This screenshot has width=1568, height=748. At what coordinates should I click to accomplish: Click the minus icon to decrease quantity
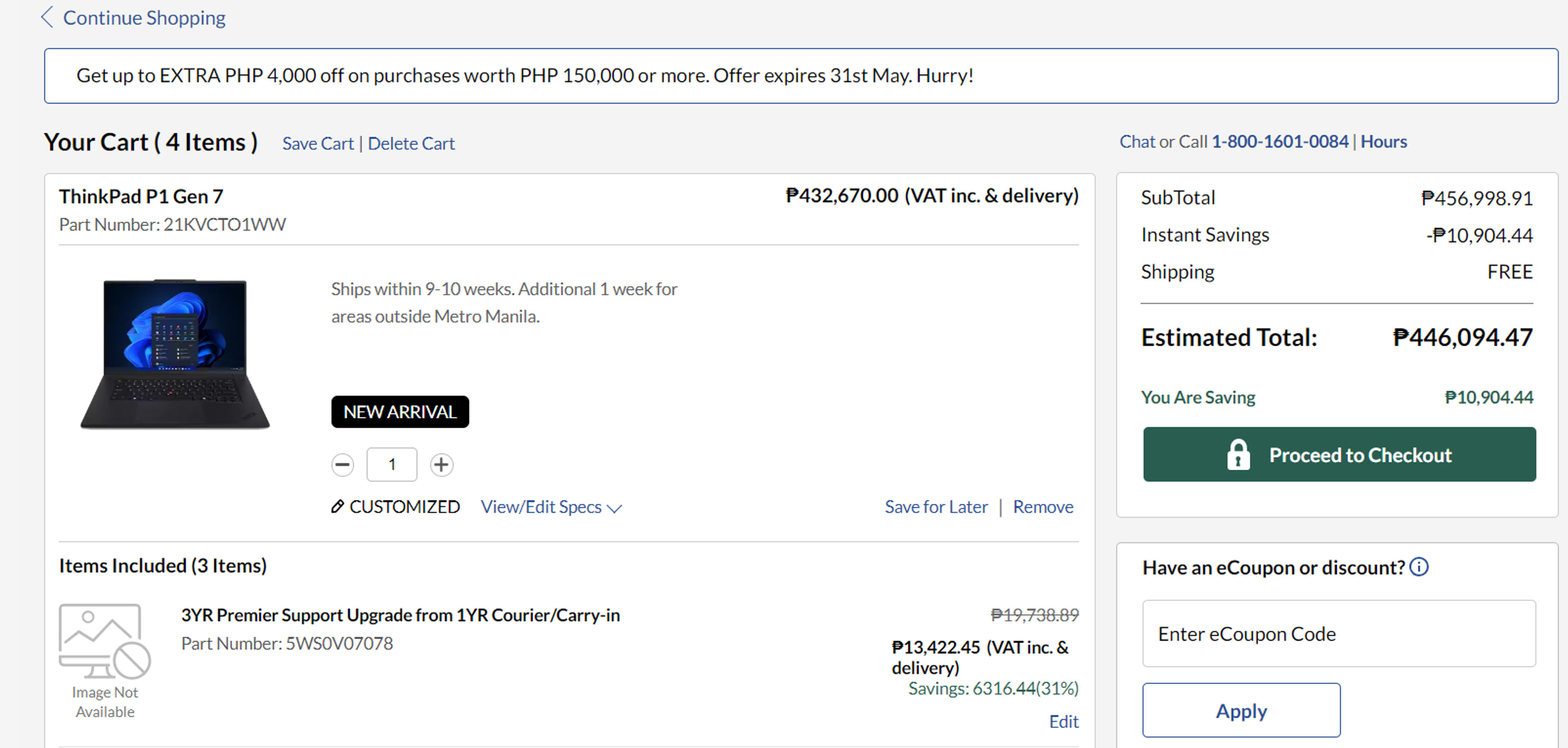(x=343, y=464)
